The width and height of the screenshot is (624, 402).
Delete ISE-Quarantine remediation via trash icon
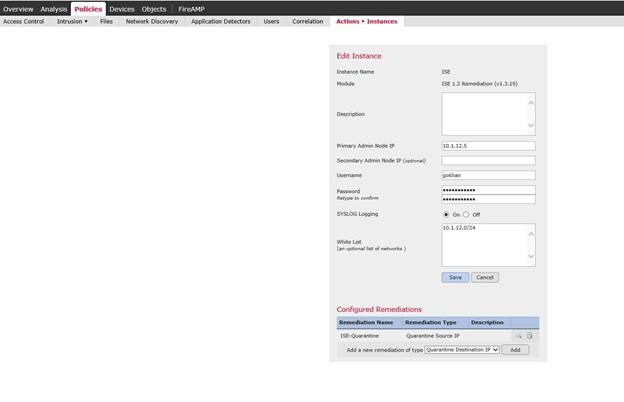[x=530, y=336]
